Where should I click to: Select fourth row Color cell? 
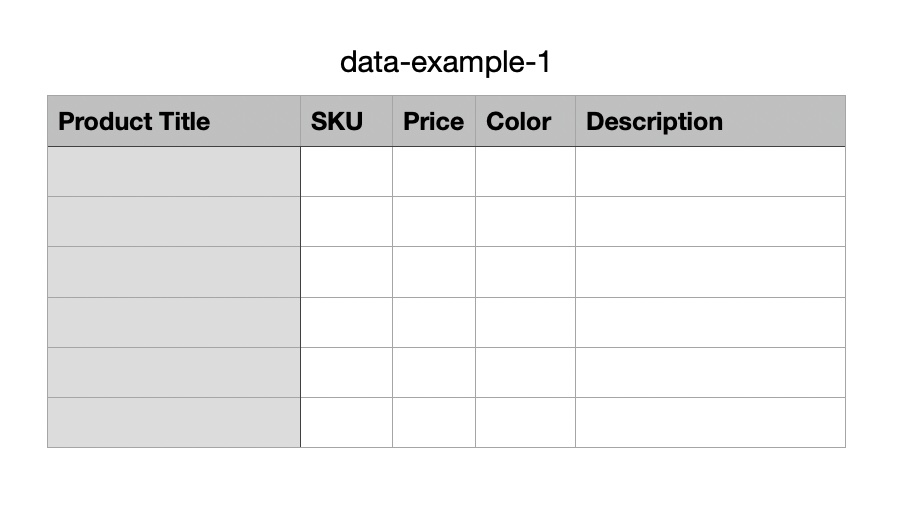[525, 322]
